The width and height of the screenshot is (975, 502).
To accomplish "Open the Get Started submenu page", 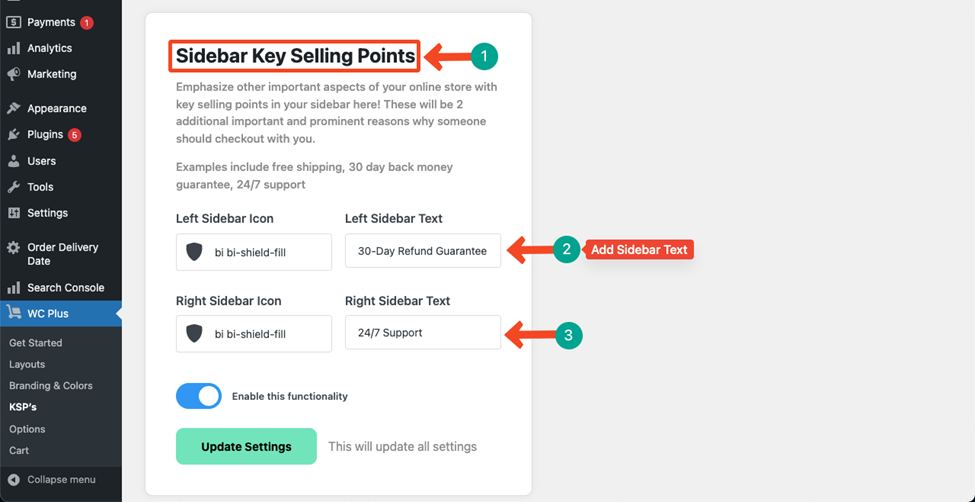I will pos(35,343).
